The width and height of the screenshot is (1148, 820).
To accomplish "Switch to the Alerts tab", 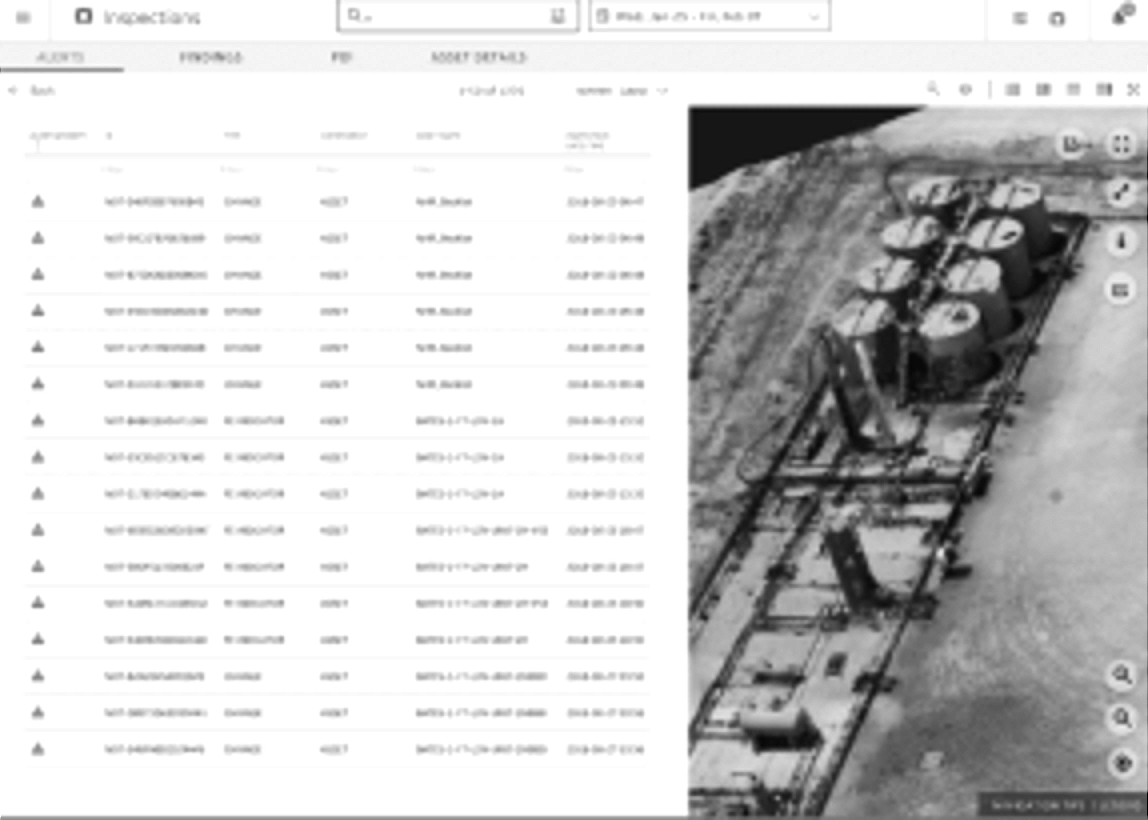I will click(62, 57).
